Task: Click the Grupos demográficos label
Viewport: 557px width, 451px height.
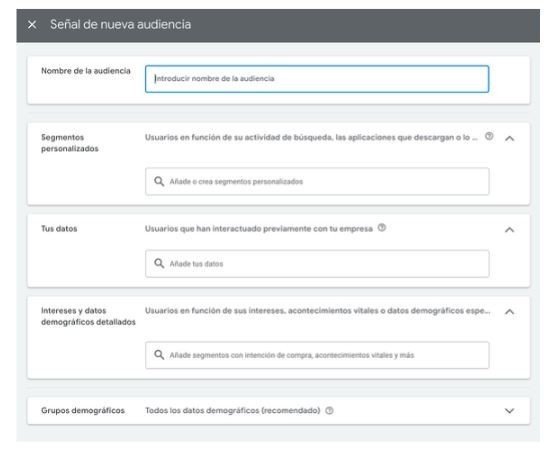Action: (83, 411)
